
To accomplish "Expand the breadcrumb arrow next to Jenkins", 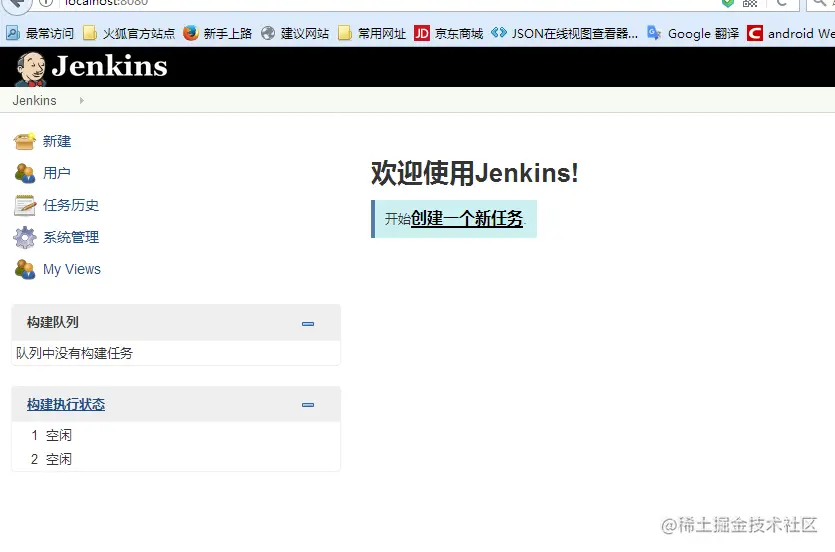I will pos(81,101).
